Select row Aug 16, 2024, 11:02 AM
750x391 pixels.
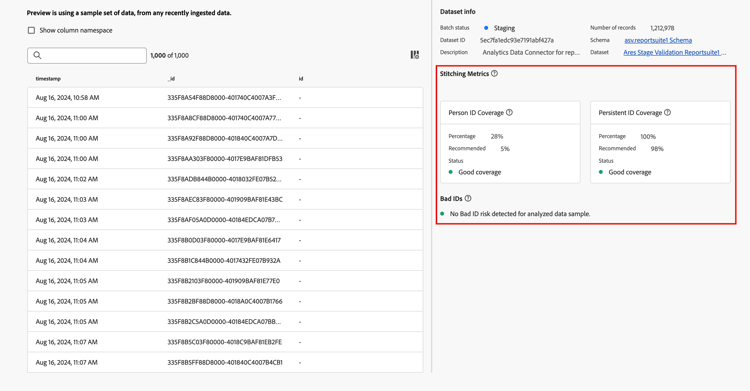click(225, 179)
